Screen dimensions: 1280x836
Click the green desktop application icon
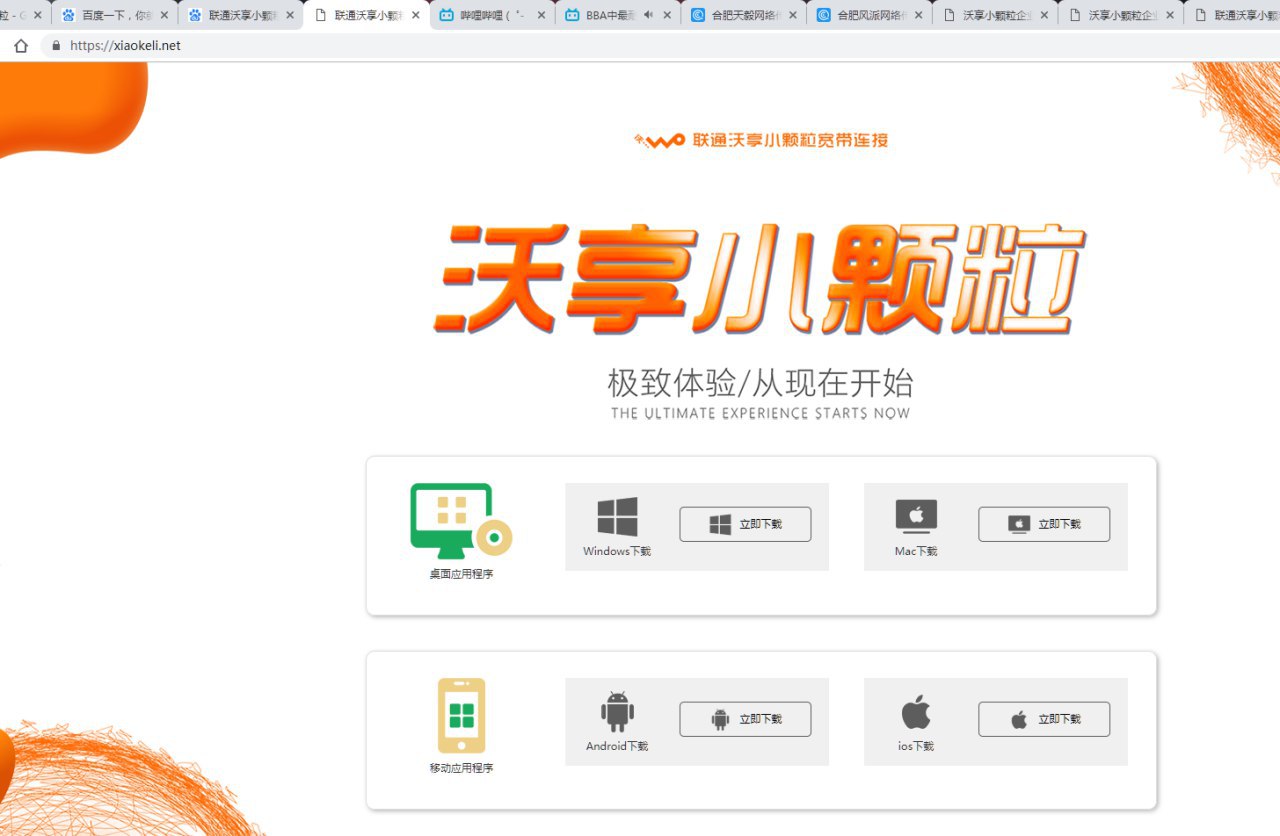[x=461, y=521]
